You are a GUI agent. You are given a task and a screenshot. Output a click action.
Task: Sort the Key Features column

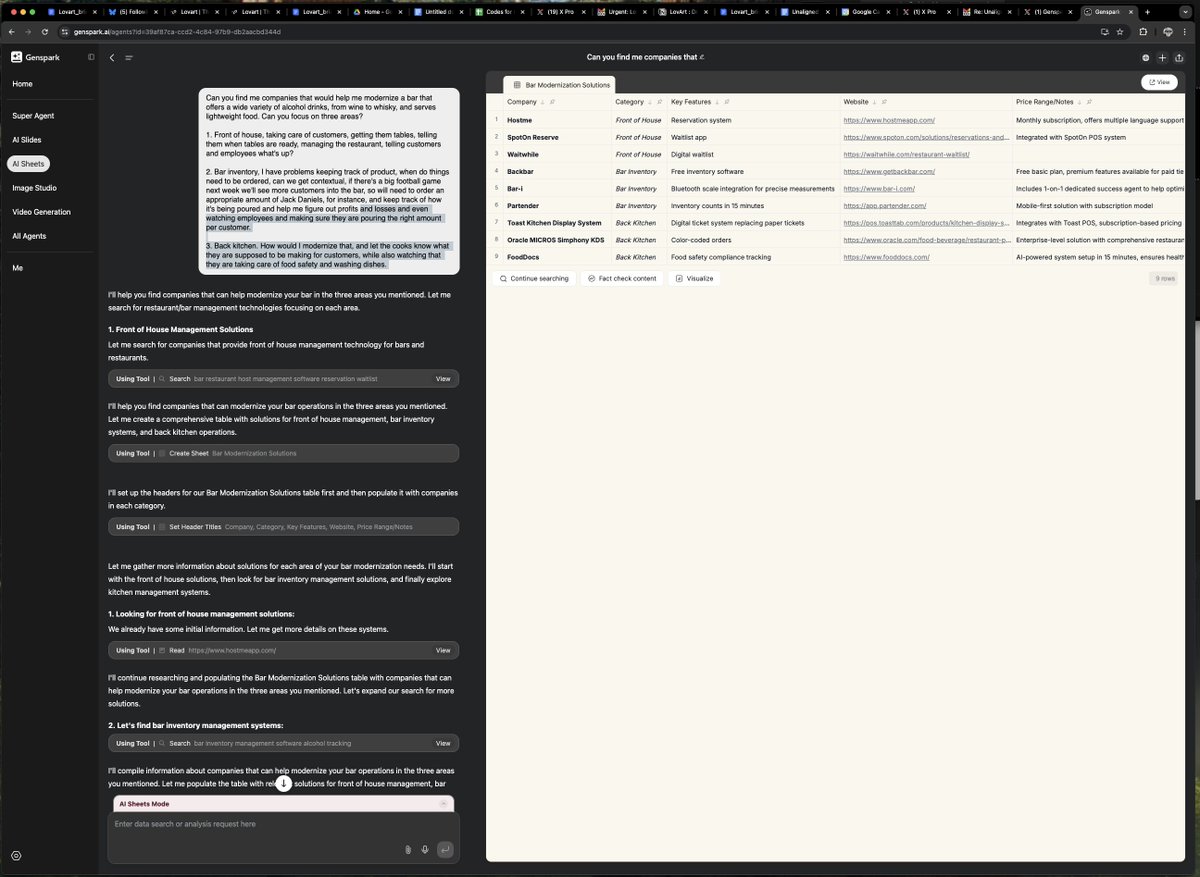point(717,102)
